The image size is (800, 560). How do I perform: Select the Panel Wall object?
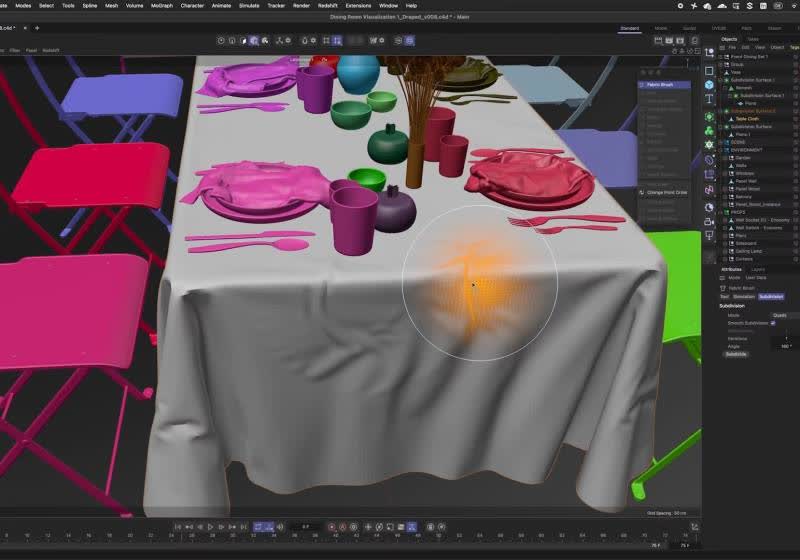point(746,181)
